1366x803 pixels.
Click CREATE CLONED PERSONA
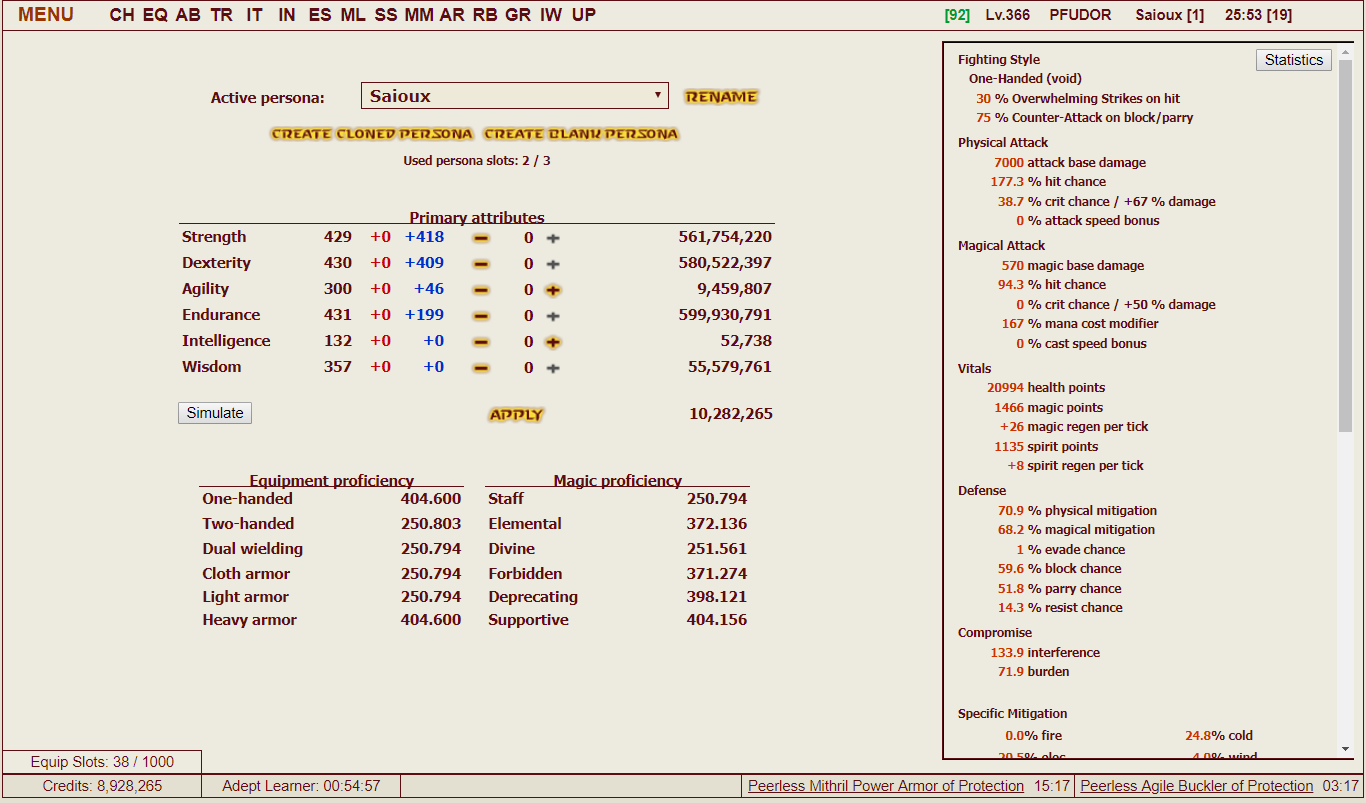[372, 134]
